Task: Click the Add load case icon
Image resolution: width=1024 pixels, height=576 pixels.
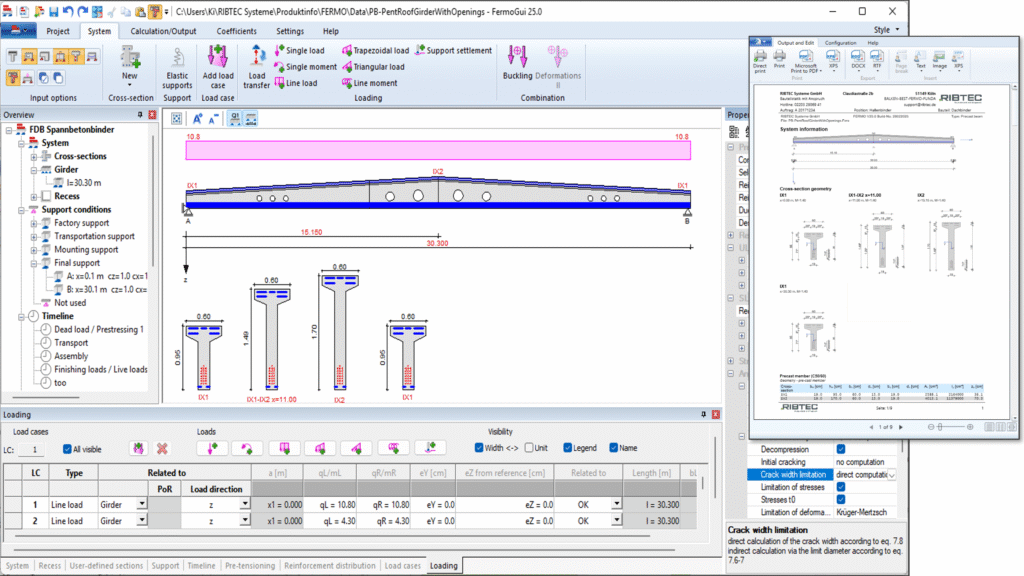Action: [x=217, y=67]
